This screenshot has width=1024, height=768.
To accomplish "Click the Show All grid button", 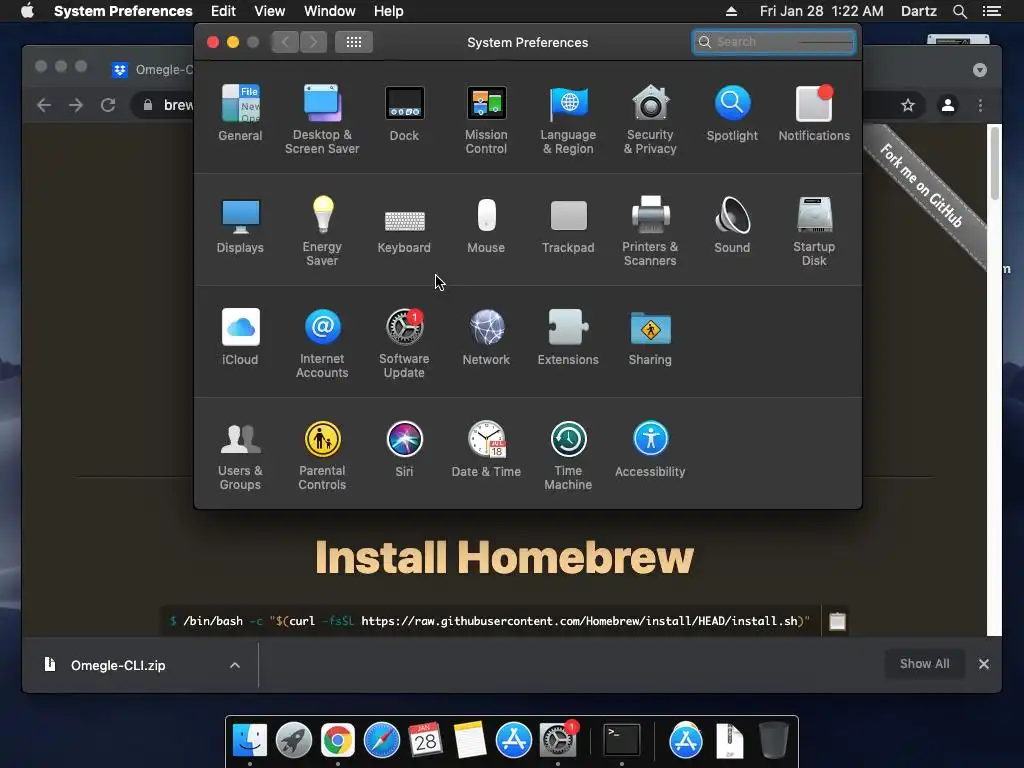I will pos(354,42).
